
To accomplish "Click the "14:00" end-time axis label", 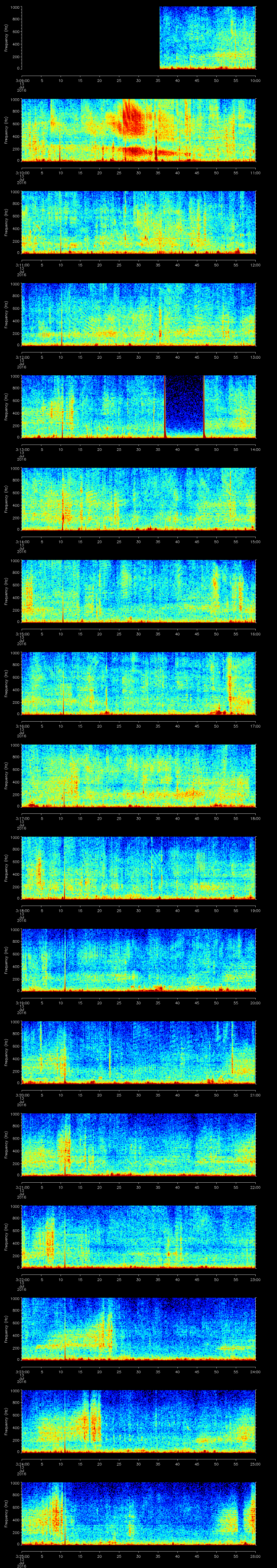I will [x=256, y=449].
